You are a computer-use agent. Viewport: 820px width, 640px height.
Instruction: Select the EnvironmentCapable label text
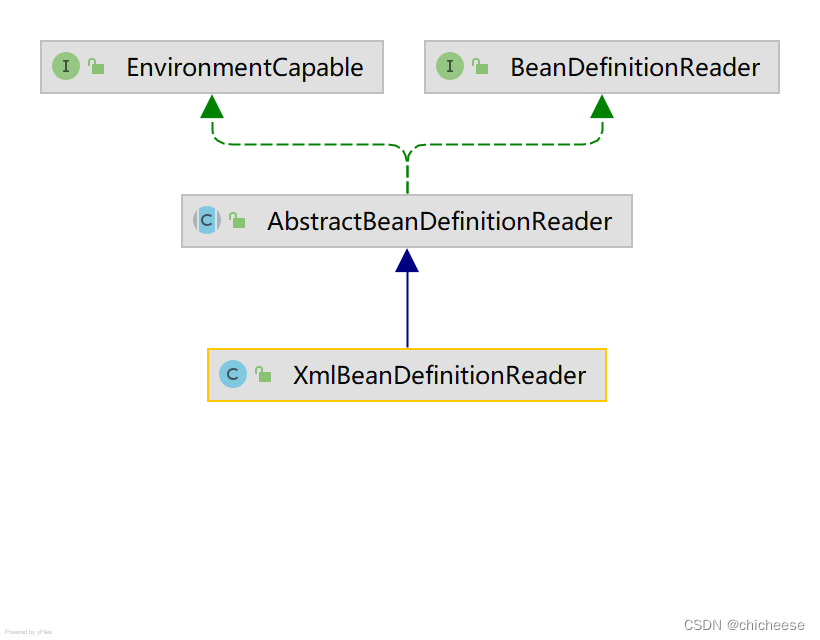[x=245, y=67]
